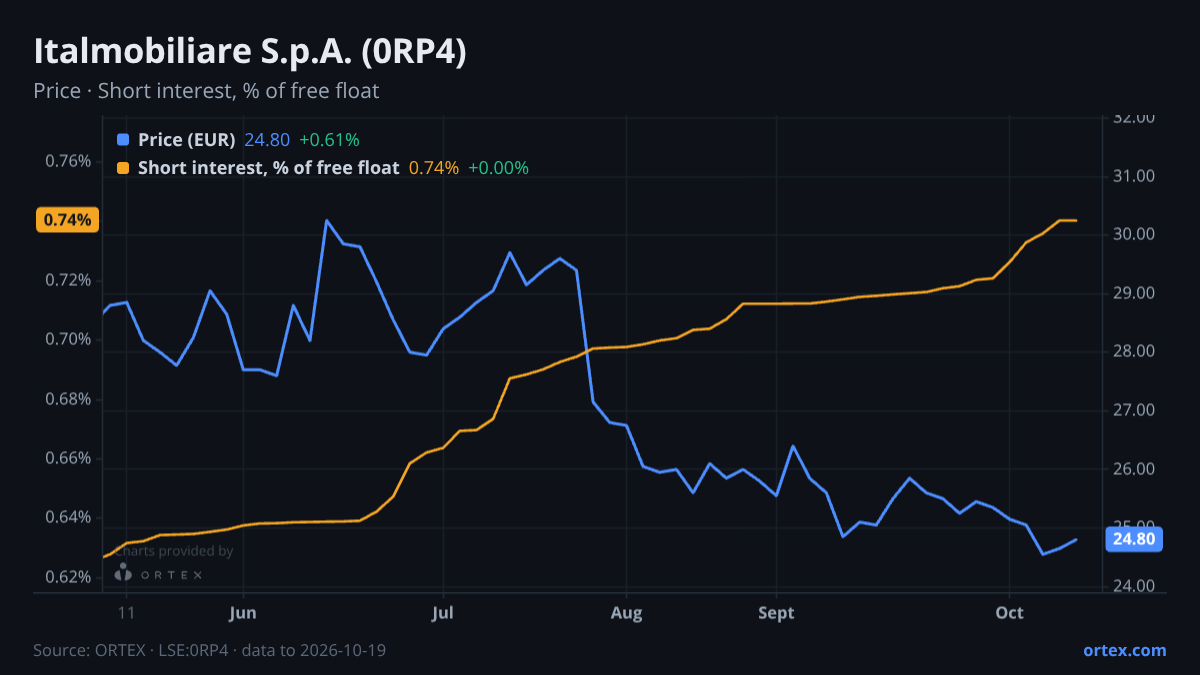The image size is (1200, 675).
Task: Click the 0.70% left axis label
Action: coord(68,339)
